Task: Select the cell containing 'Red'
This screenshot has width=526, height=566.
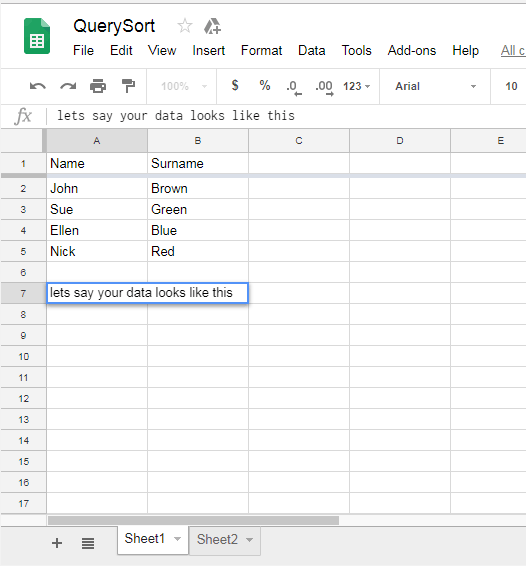Action: (198, 251)
